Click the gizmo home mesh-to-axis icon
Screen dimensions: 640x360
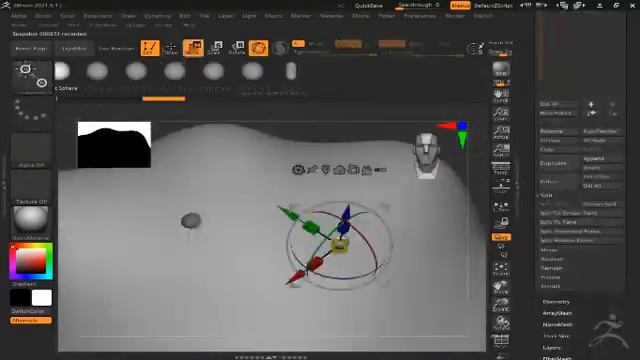(339, 169)
